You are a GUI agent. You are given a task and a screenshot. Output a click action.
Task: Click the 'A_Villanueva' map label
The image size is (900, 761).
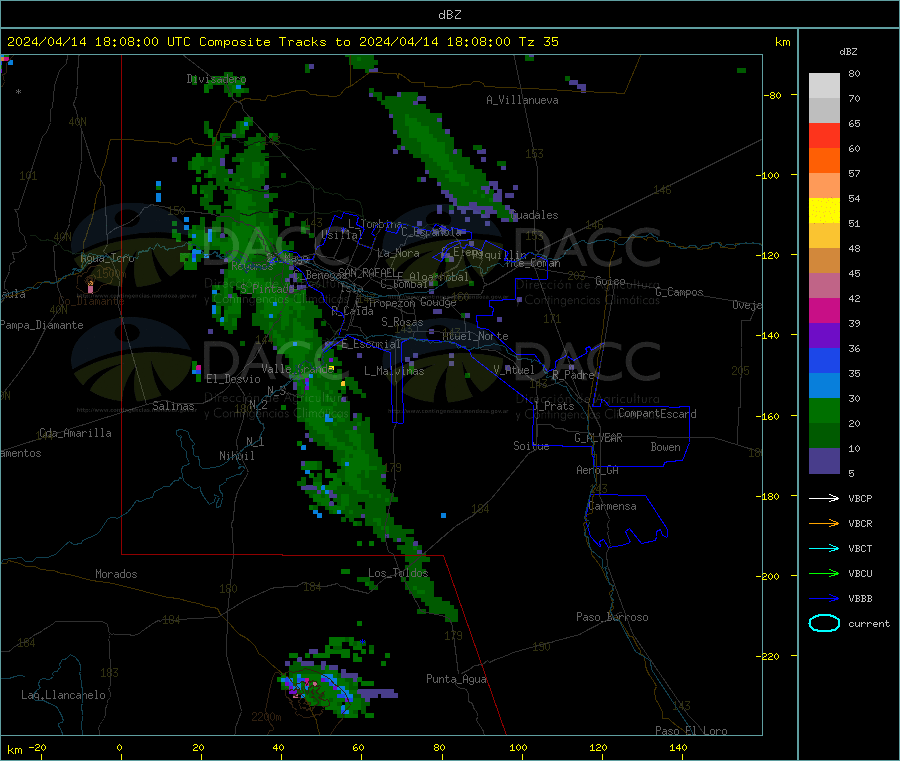click(x=522, y=100)
